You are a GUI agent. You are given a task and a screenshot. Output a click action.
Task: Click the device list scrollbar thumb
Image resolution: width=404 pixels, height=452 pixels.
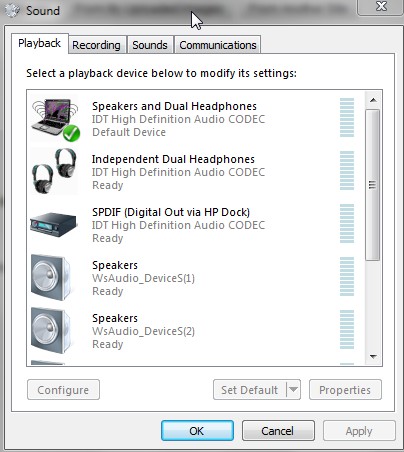click(x=373, y=185)
